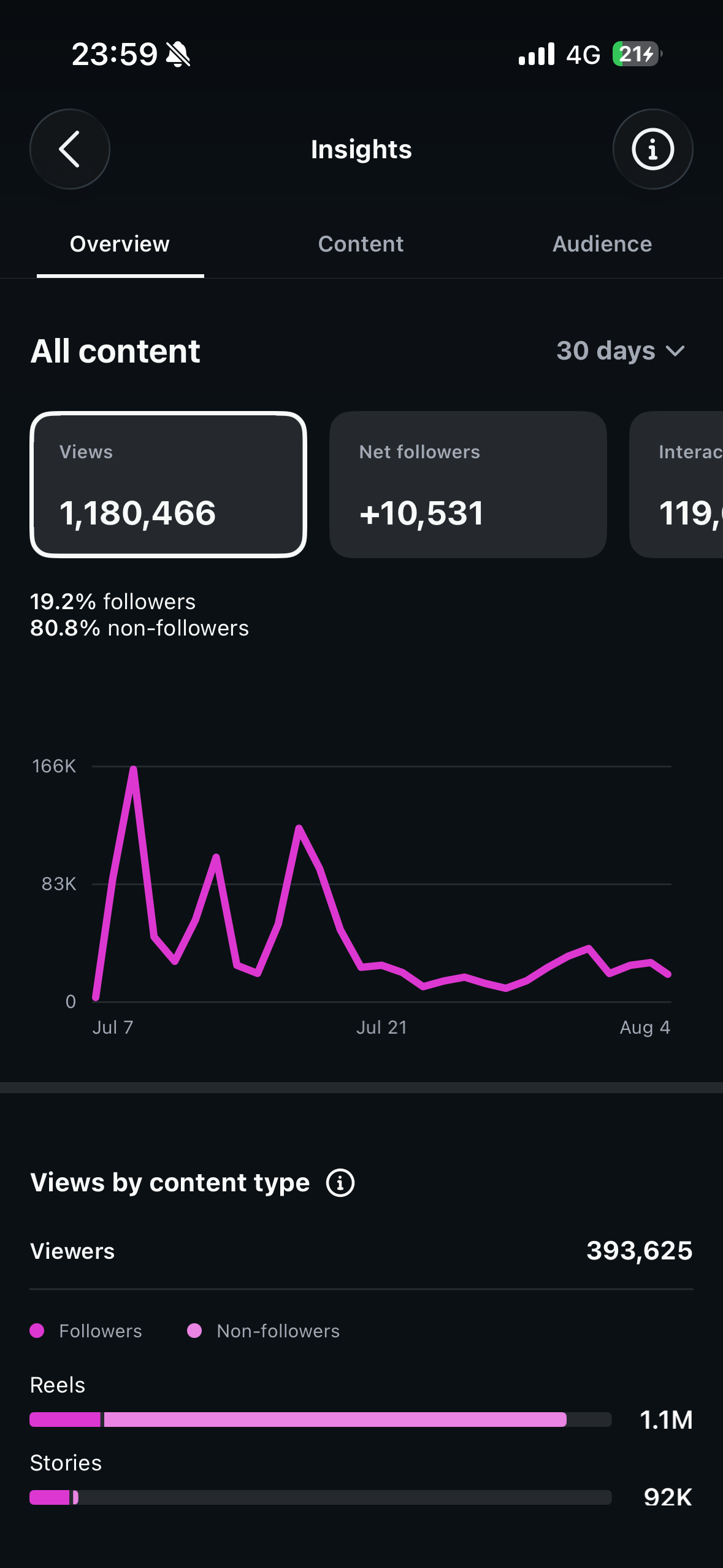Tap the back arrow icon
Screen dimensions: 723x1568
[x=70, y=149]
